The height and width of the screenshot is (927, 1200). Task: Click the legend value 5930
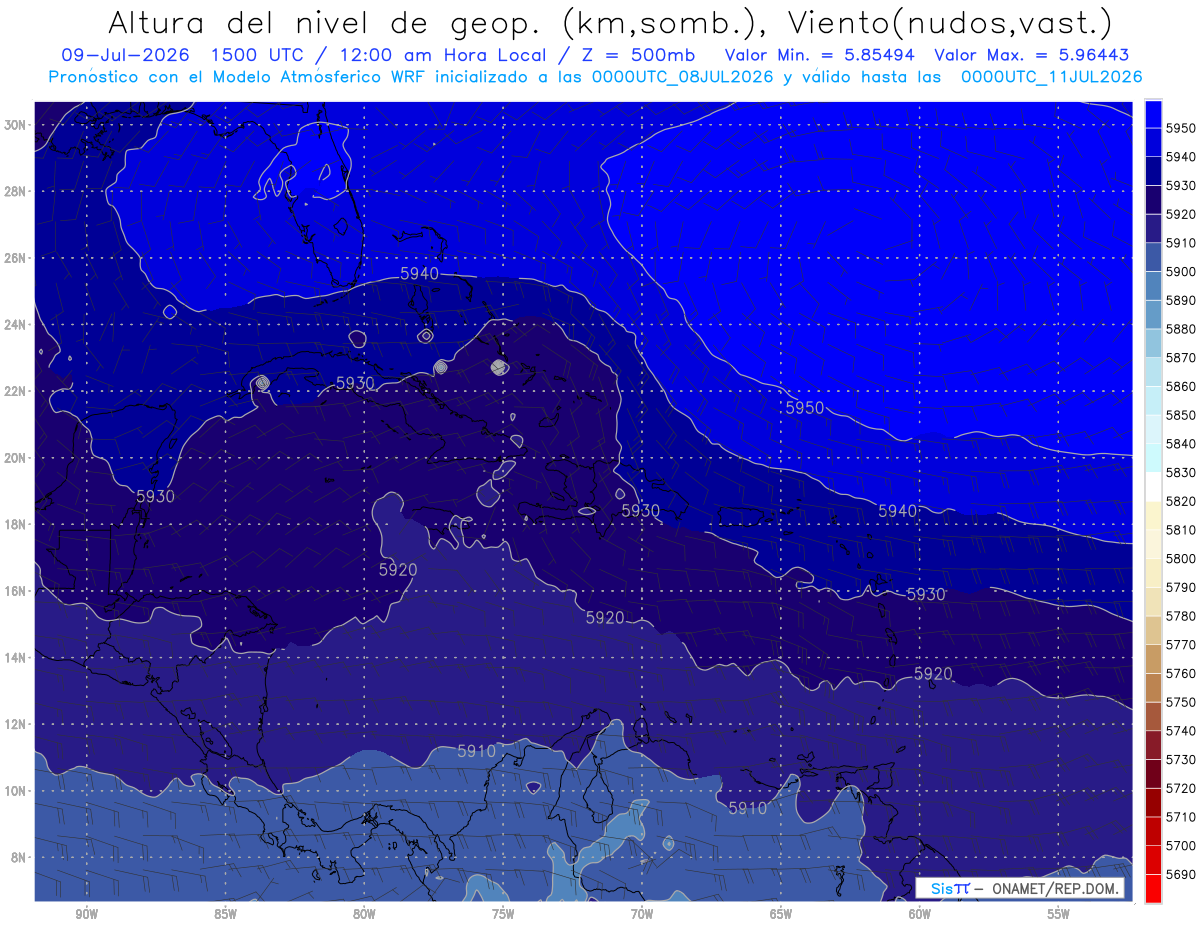[x=1180, y=185]
